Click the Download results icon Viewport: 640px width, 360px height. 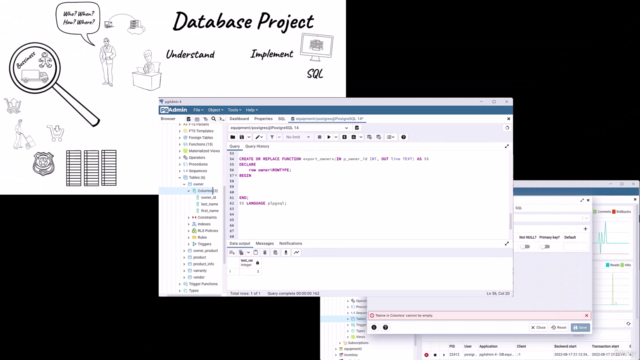286,253
